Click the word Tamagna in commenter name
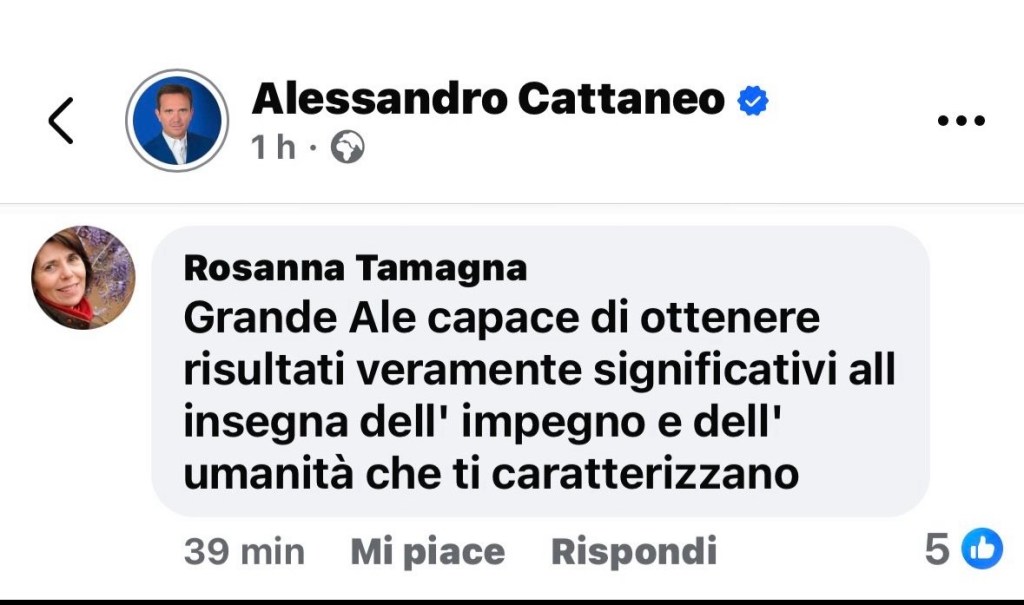The image size is (1024, 605). tap(441, 269)
